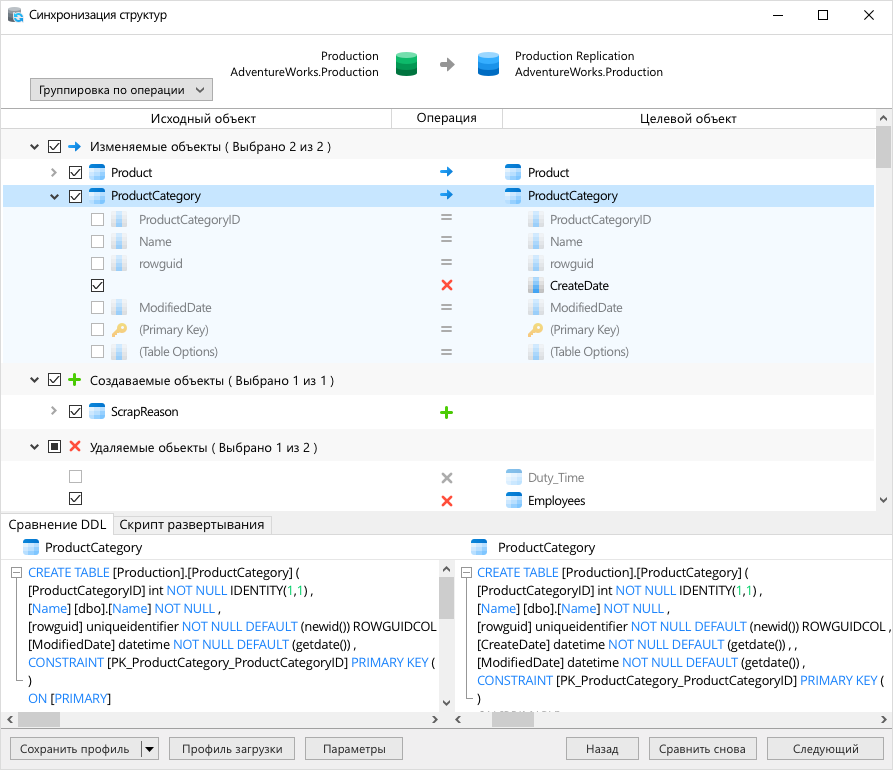The image size is (893, 770).
Task: Click the green source database icon
Action: 406,64
